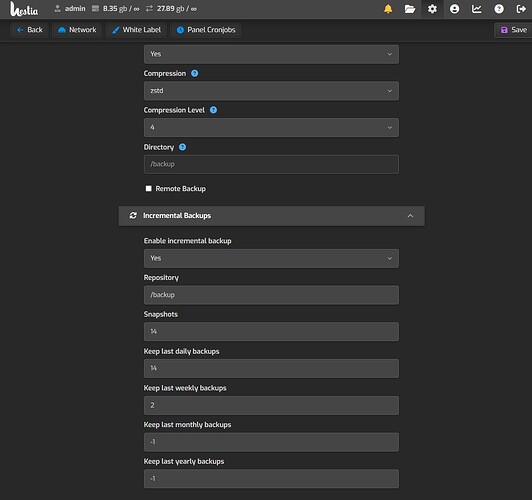Open Panel Cronjobs
The width and height of the screenshot is (532, 500).
[206, 30]
